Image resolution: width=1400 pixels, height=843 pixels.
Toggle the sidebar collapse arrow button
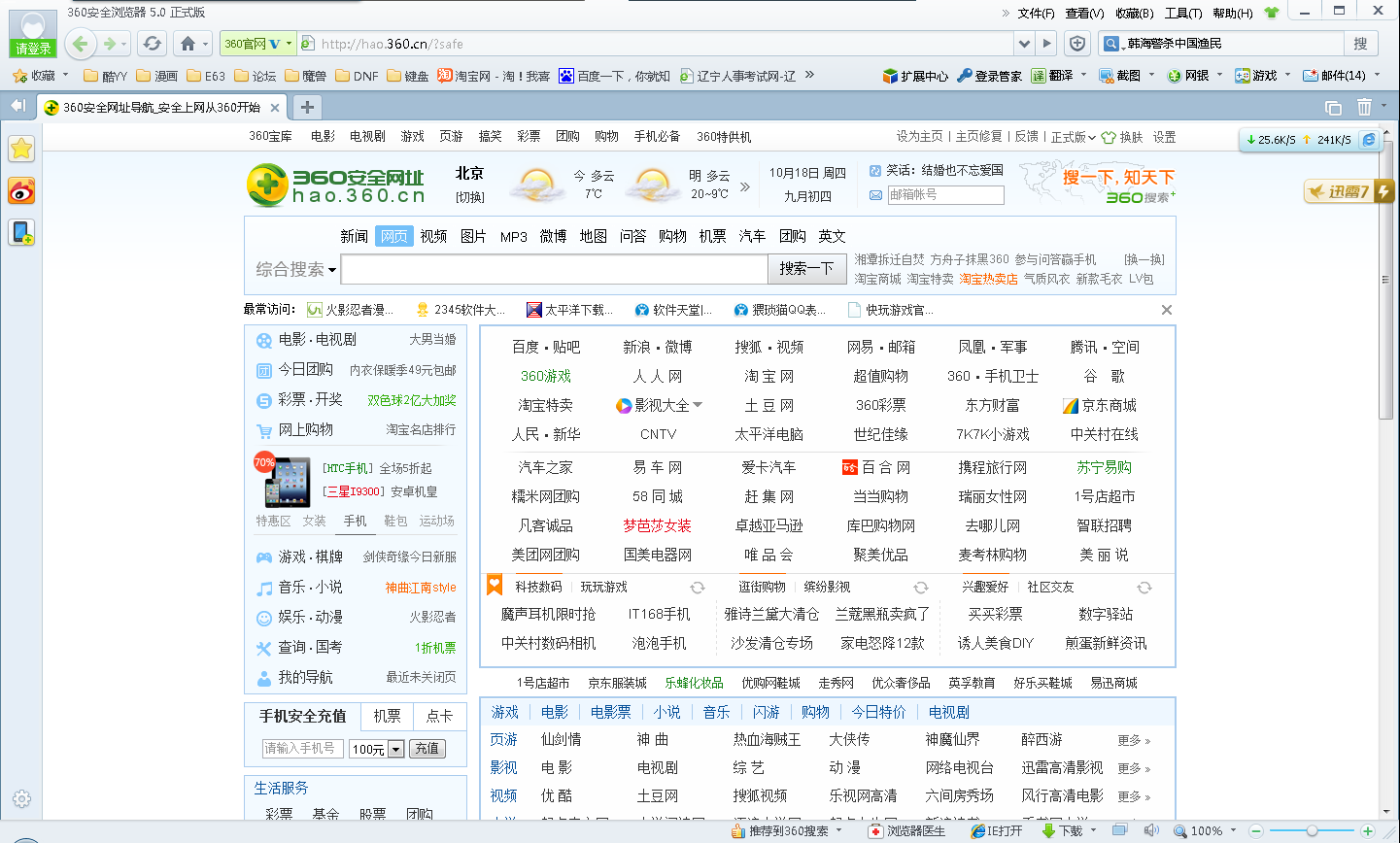(x=17, y=106)
